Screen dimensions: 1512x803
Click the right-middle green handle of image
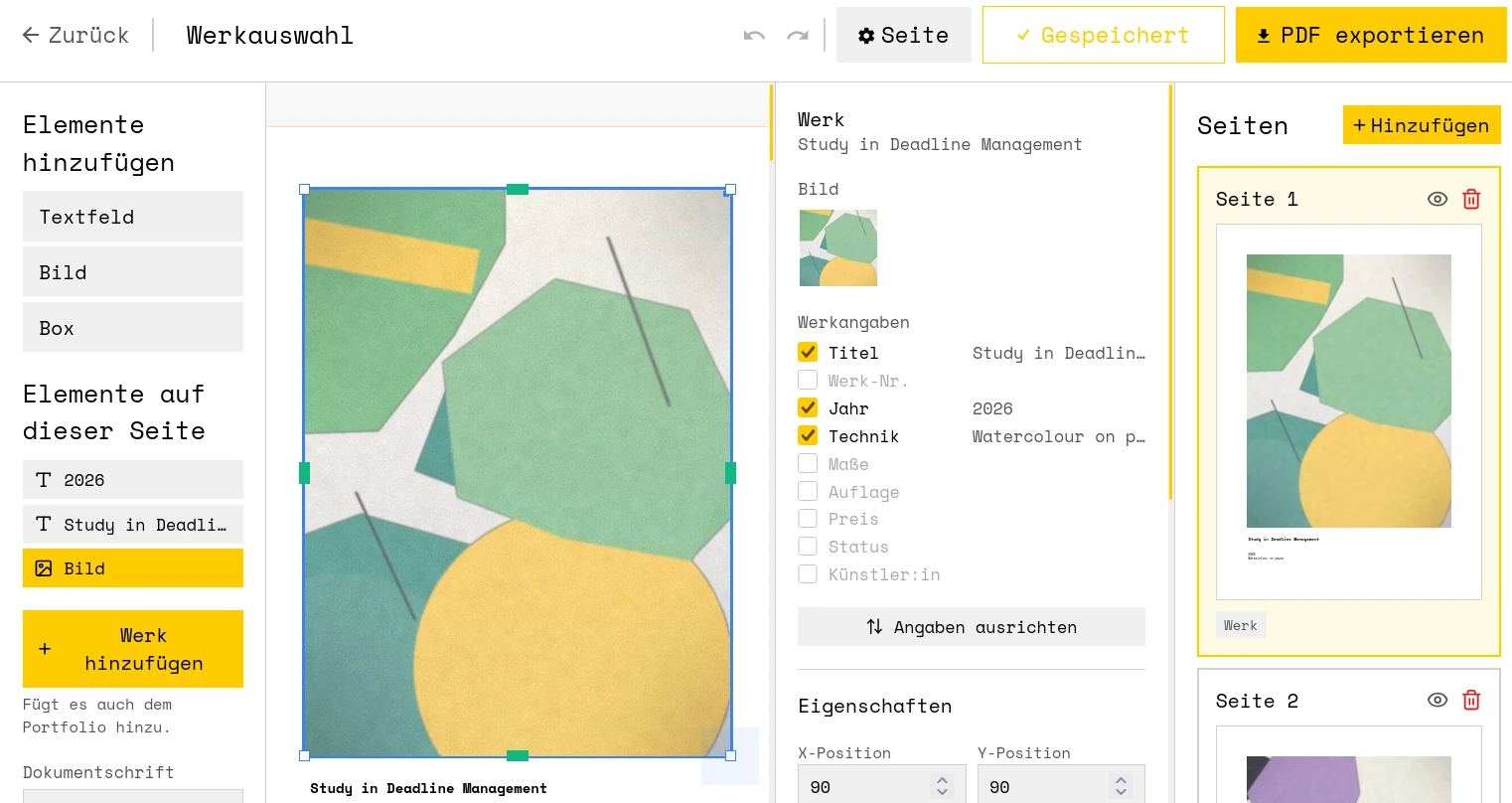pyautogui.click(x=731, y=473)
